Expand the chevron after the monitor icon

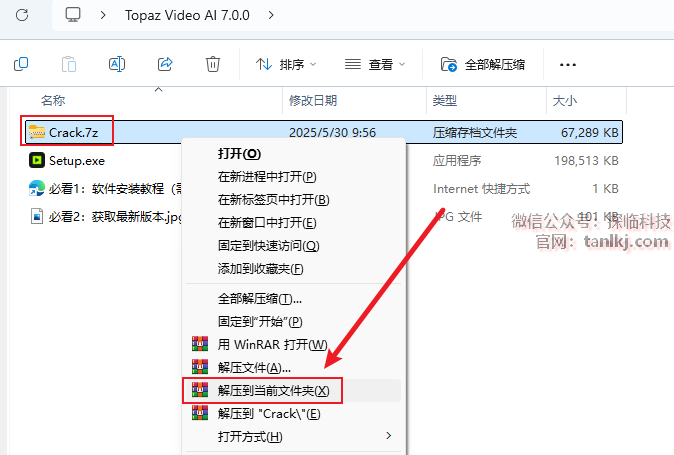coord(103,15)
